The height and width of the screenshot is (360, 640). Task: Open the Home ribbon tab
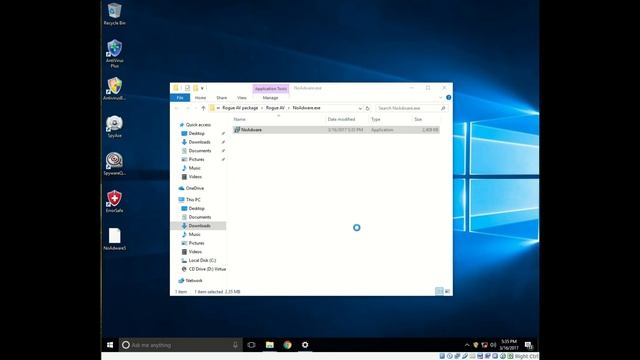pos(200,98)
